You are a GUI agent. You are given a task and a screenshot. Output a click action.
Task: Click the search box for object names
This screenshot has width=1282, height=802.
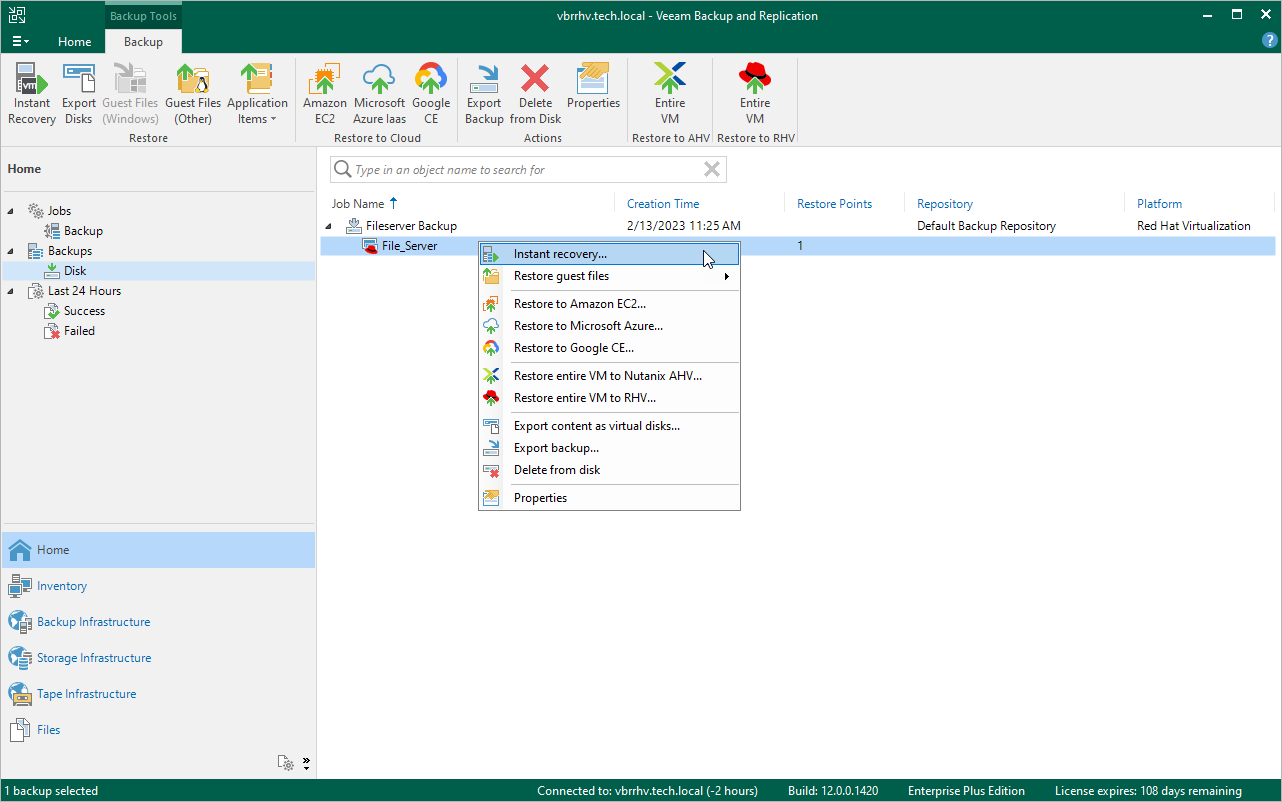point(528,170)
